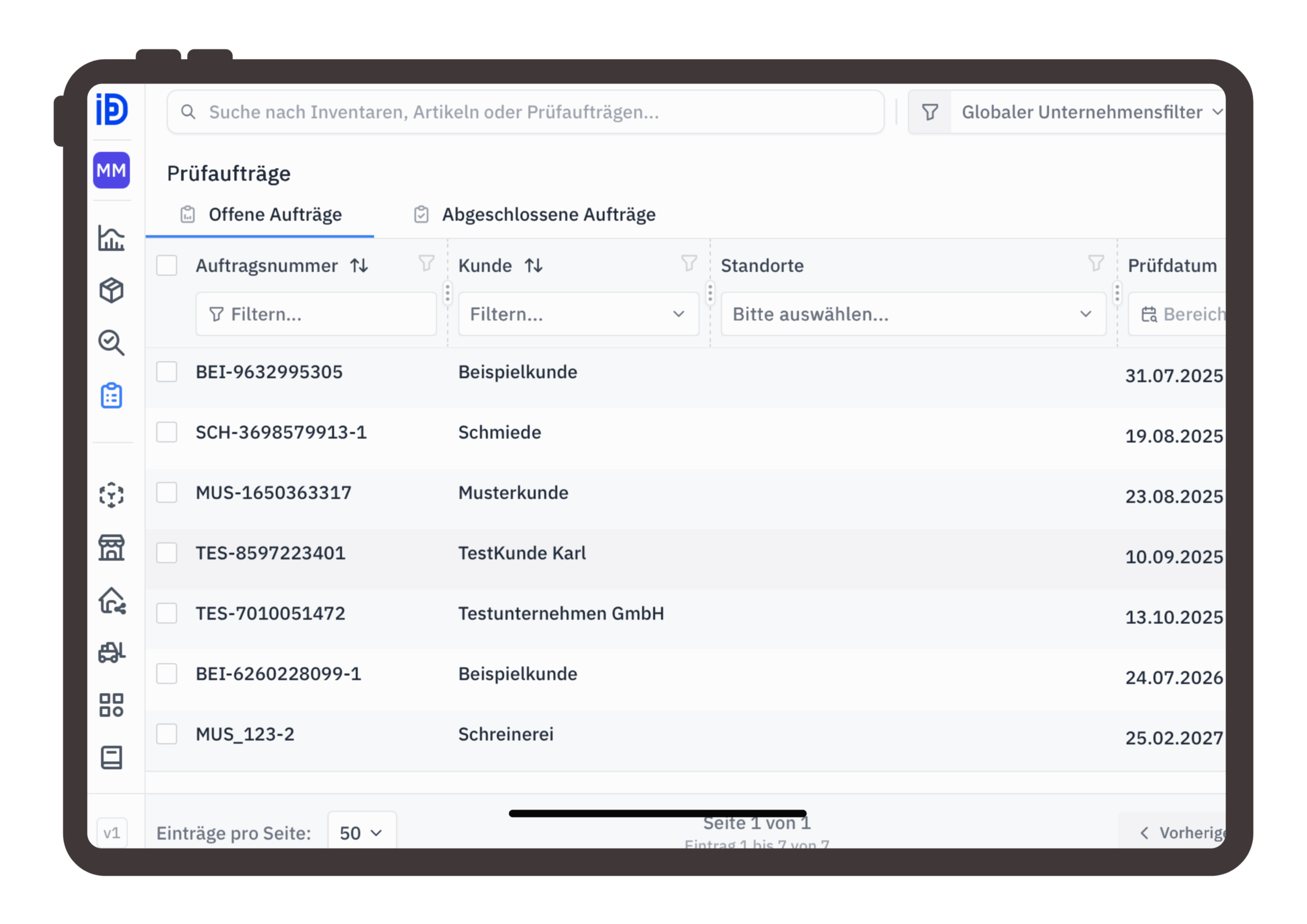The width and height of the screenshot is (1307, 924).
Task: Select the TES-8597223401 row checkbox
Action: pyautogui.click(x=167, y=553)
